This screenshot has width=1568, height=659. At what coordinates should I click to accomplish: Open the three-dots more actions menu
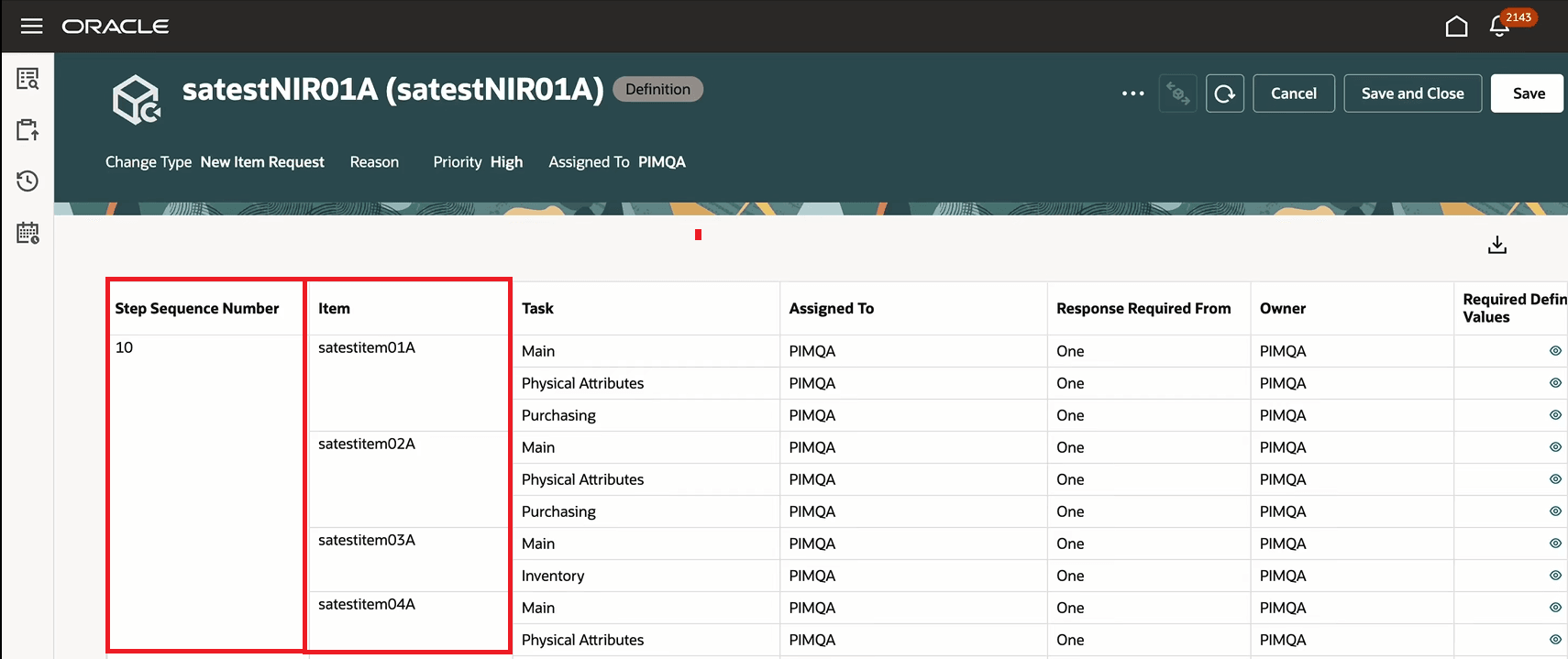tap(1132, 93)
